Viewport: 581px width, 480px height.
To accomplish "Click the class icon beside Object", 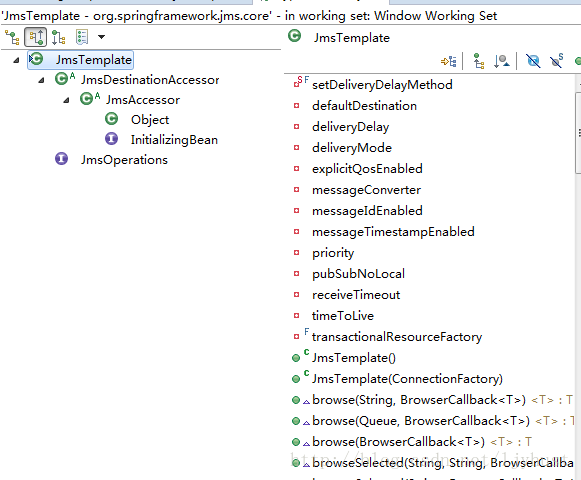I will coord(112,119).
